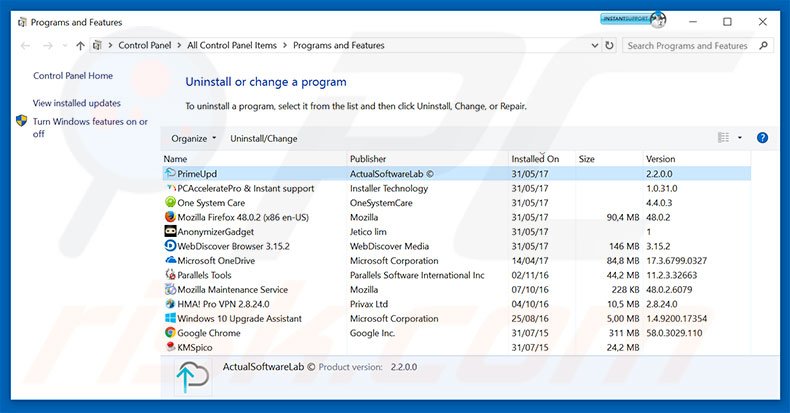Refresh the Programs and Features list
790x413 pixels.
(609, 45)
